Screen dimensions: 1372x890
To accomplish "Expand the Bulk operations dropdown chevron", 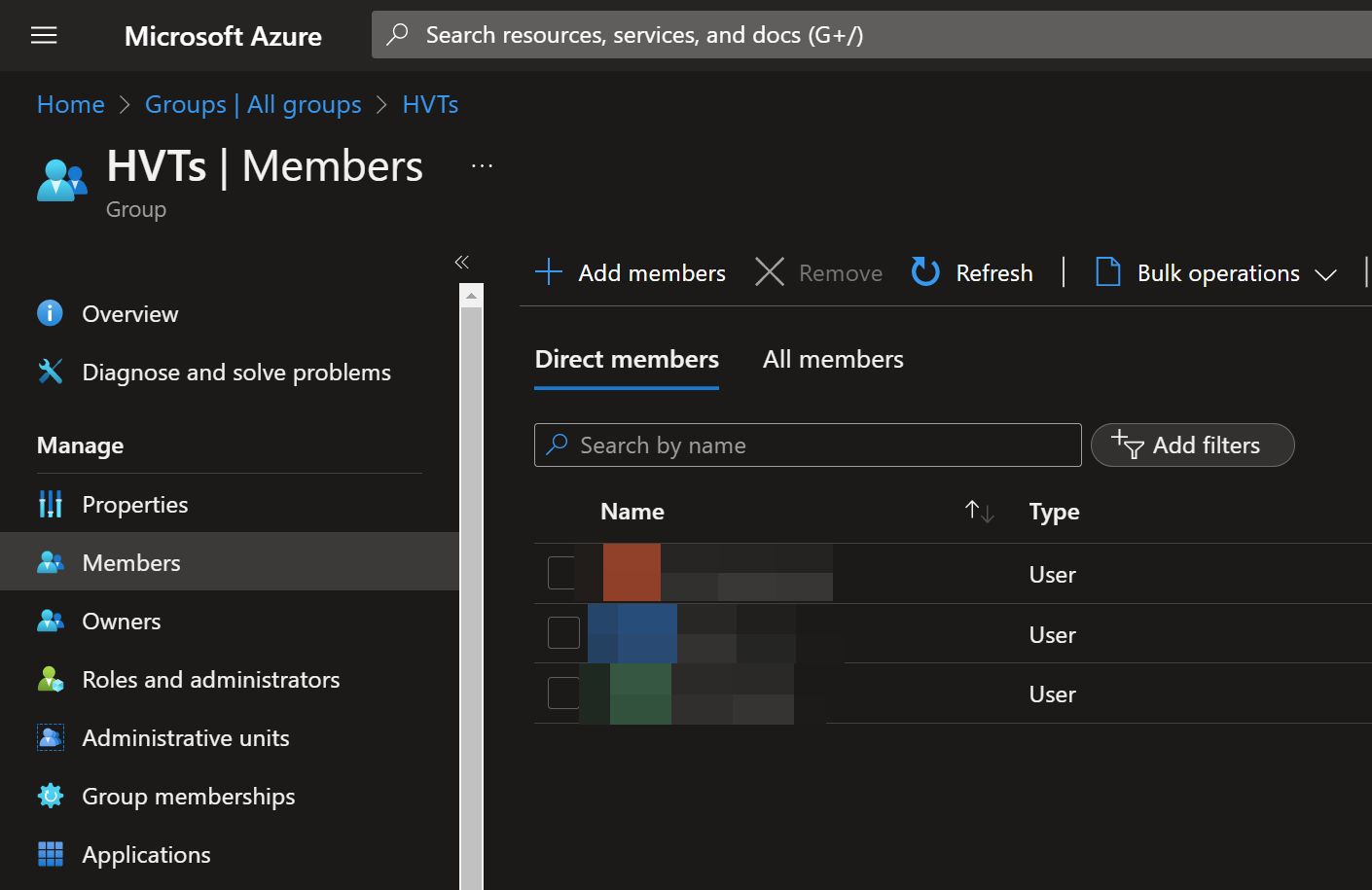I will click(1325, 275).
